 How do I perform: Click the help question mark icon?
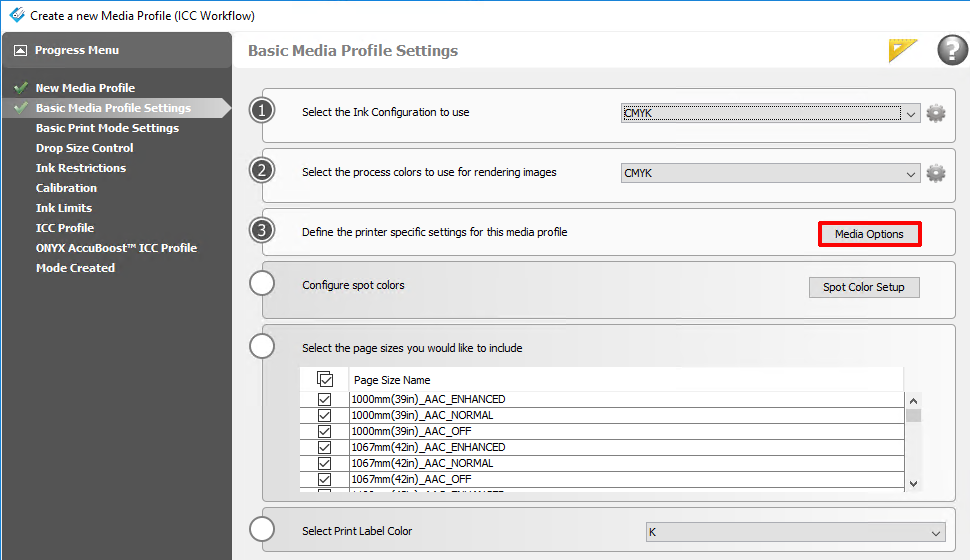tap(952, 50)
